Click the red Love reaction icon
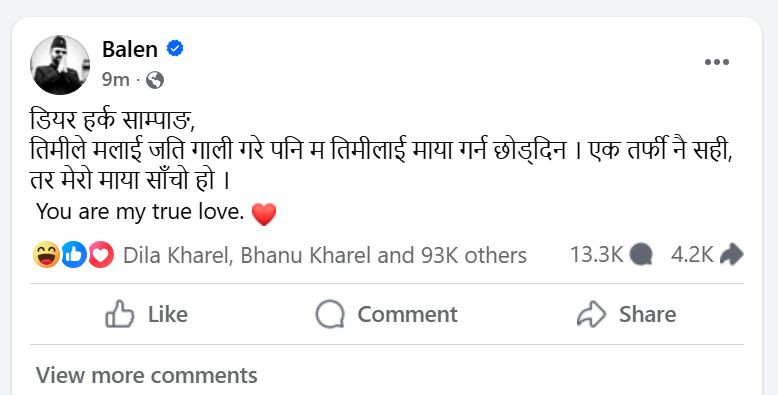This screenshot has width=778, height=395. (101, 255)
